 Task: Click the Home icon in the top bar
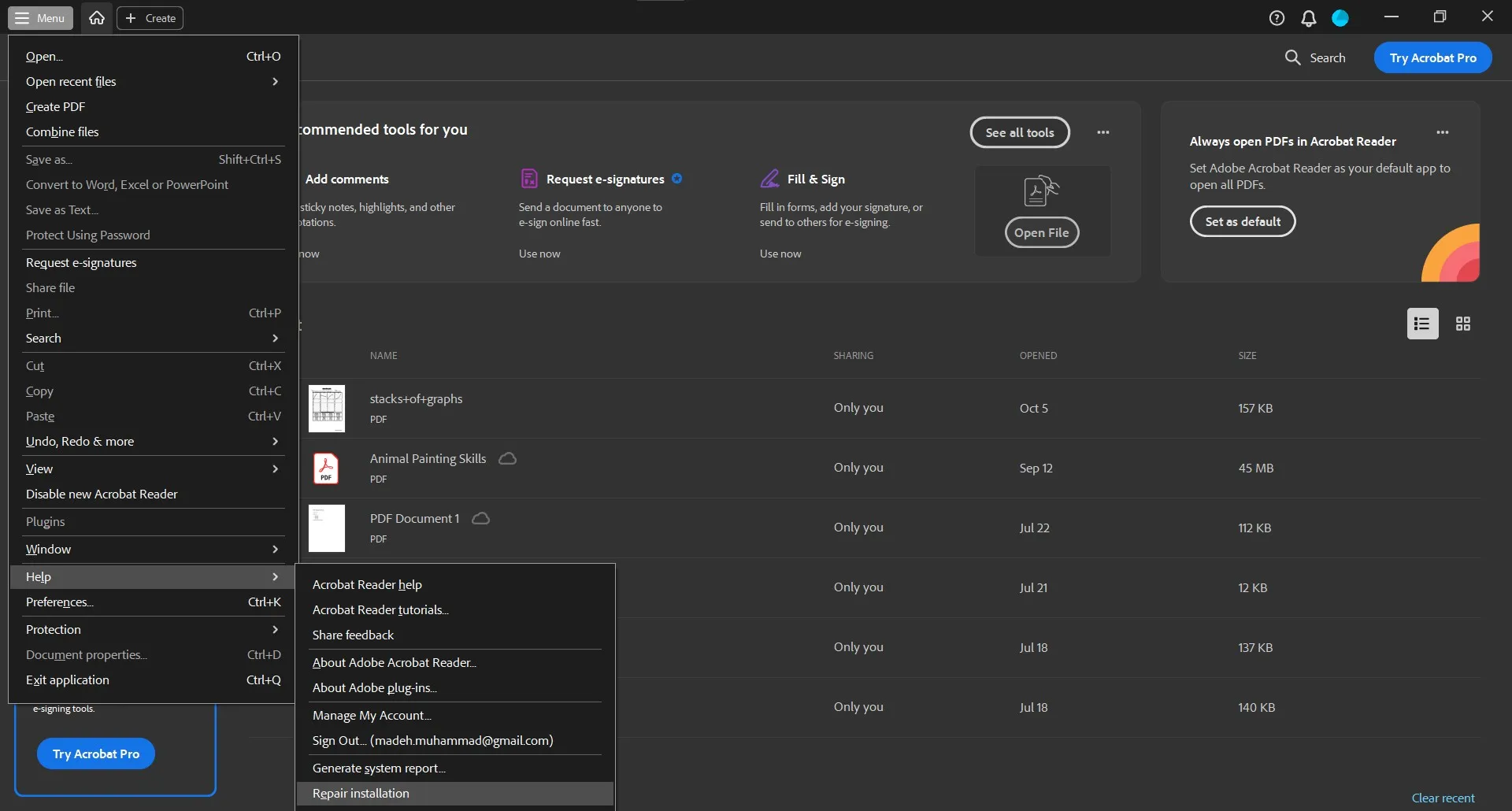97,18
